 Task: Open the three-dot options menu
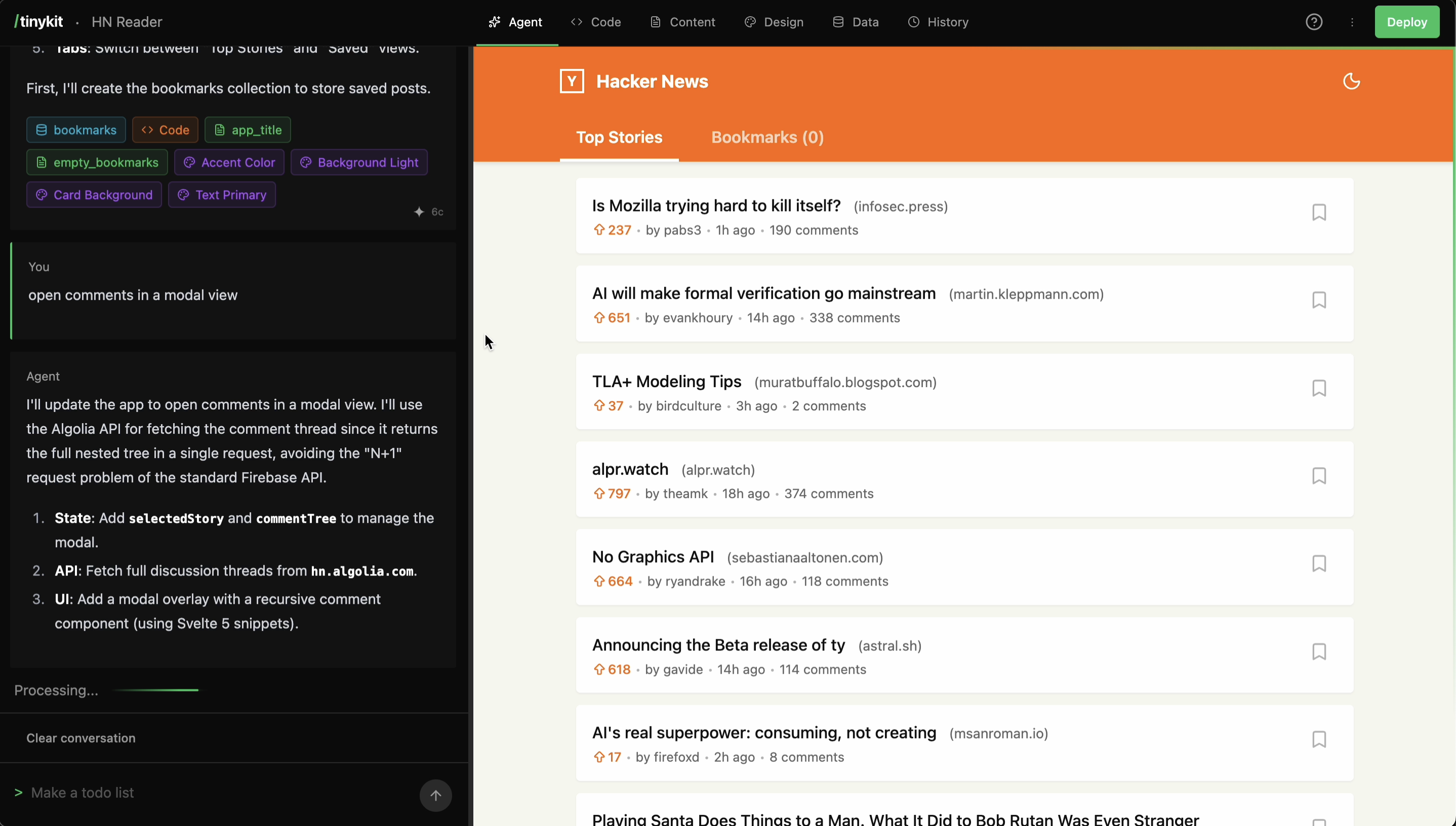pos(1352,22)
